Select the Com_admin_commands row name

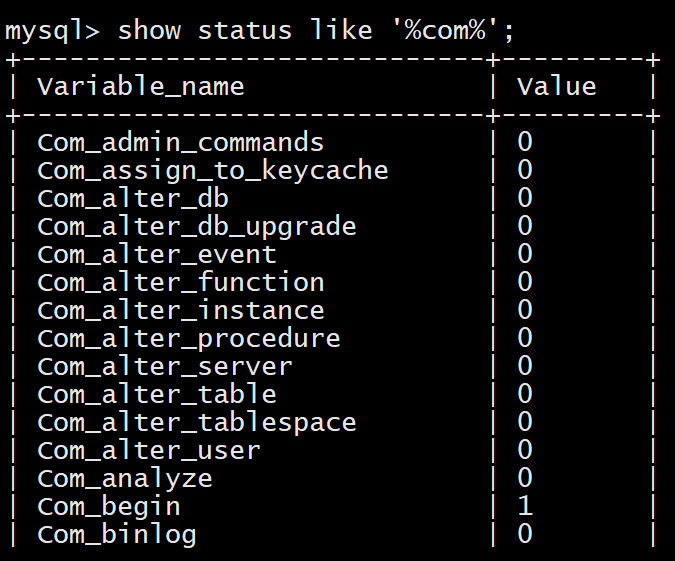180,142
